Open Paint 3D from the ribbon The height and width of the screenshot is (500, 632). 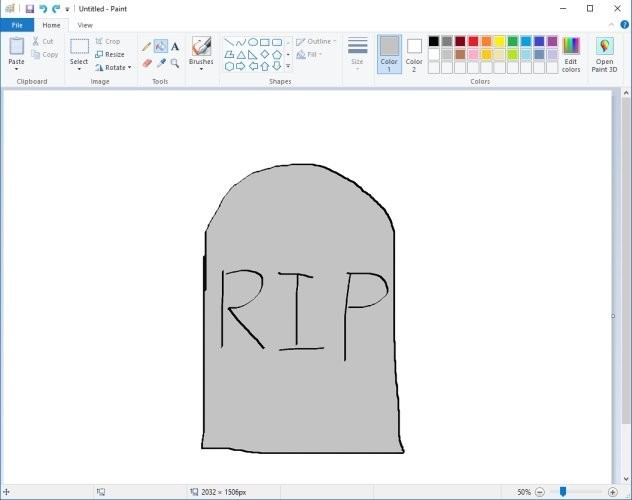tap(604, 54)
